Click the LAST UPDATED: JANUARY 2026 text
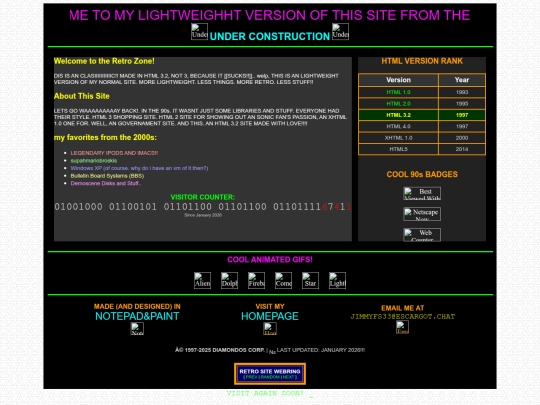540x405 pixels. tap(321, 350)
